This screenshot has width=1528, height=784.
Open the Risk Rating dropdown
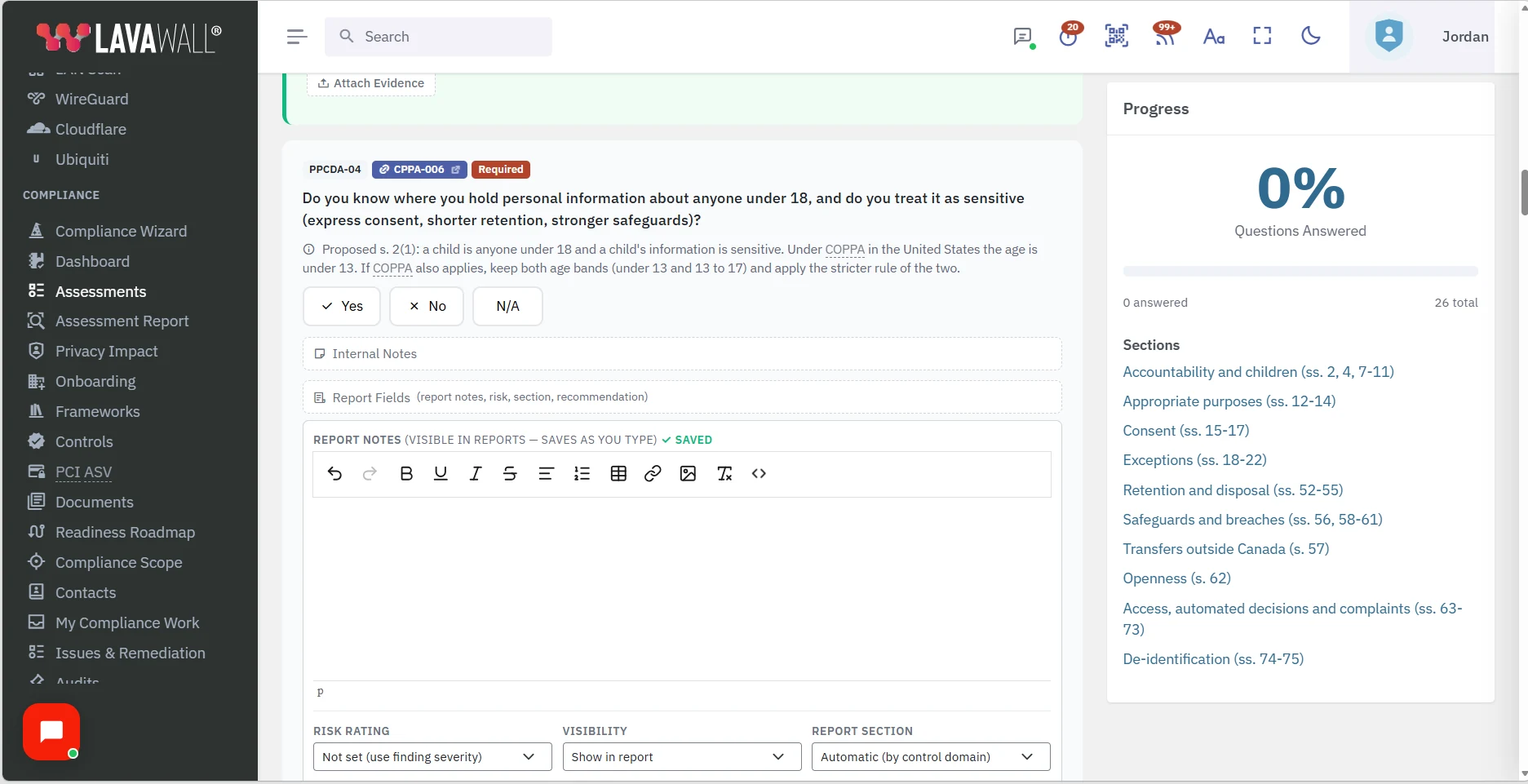(x=432, y=757)
